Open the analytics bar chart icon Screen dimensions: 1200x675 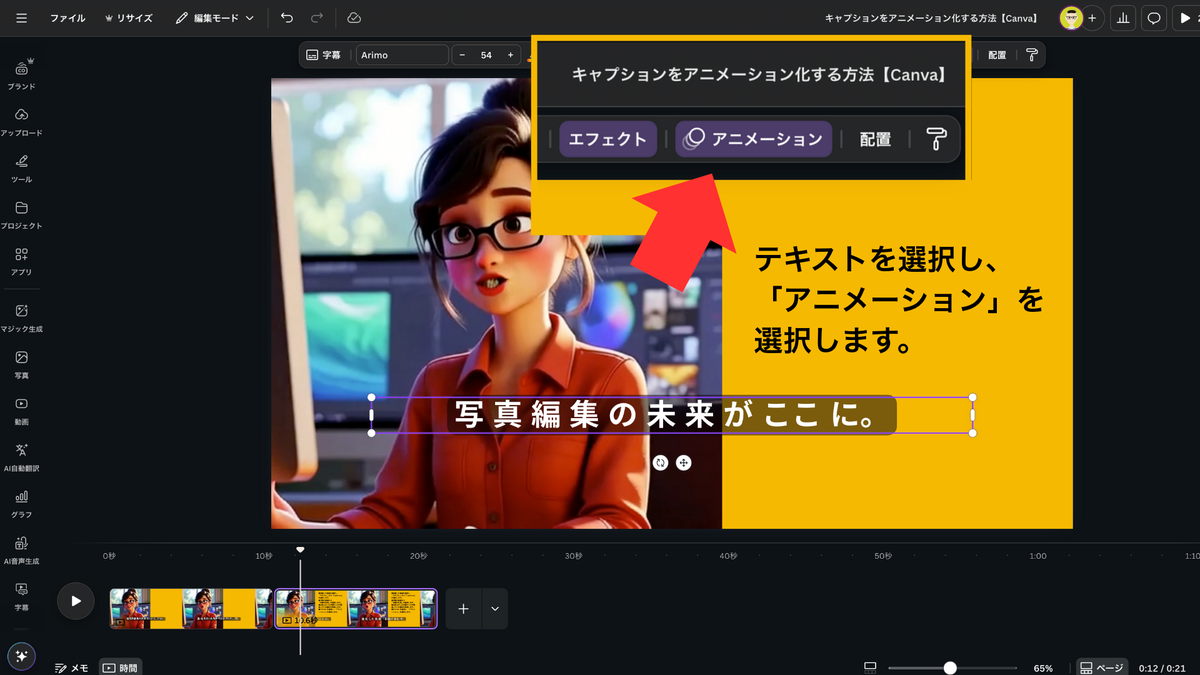pos(1123,18)
